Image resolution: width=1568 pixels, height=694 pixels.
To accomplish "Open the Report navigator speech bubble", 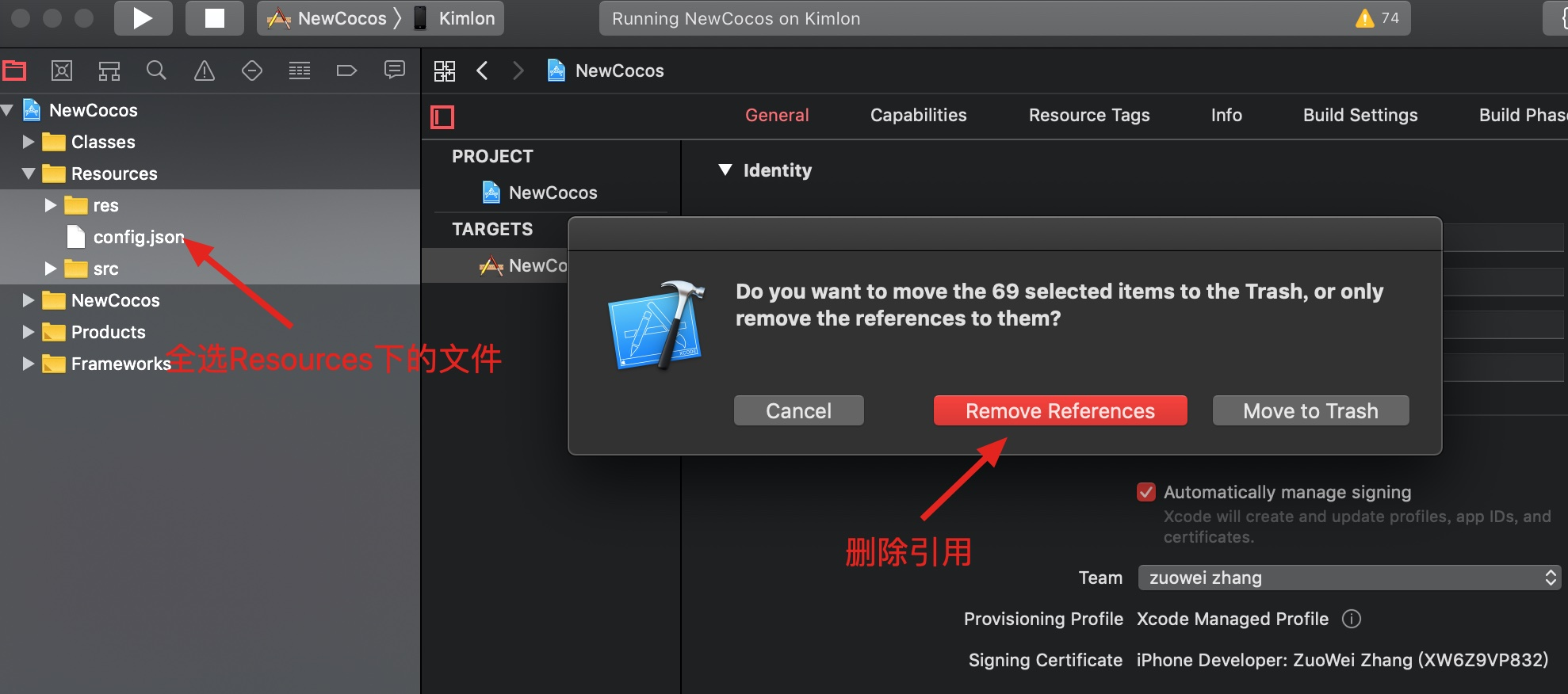I will (x=395, y=71).
